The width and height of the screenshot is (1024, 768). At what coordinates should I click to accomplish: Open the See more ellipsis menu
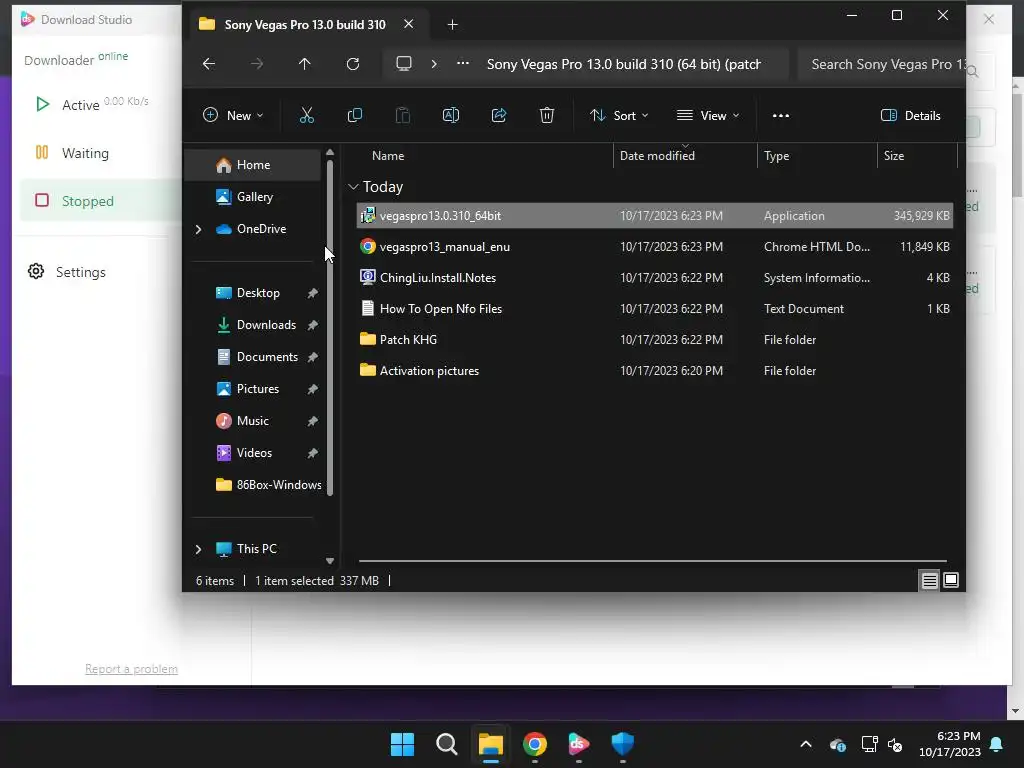[x=780, y=116]
